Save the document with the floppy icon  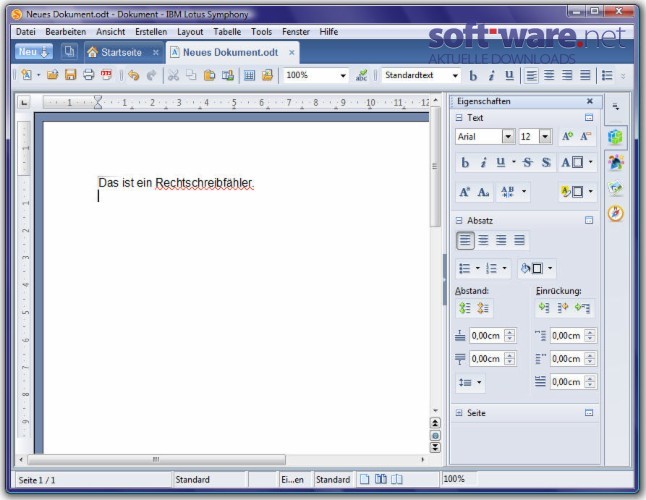pyautogui.click(x=70, y=75)
